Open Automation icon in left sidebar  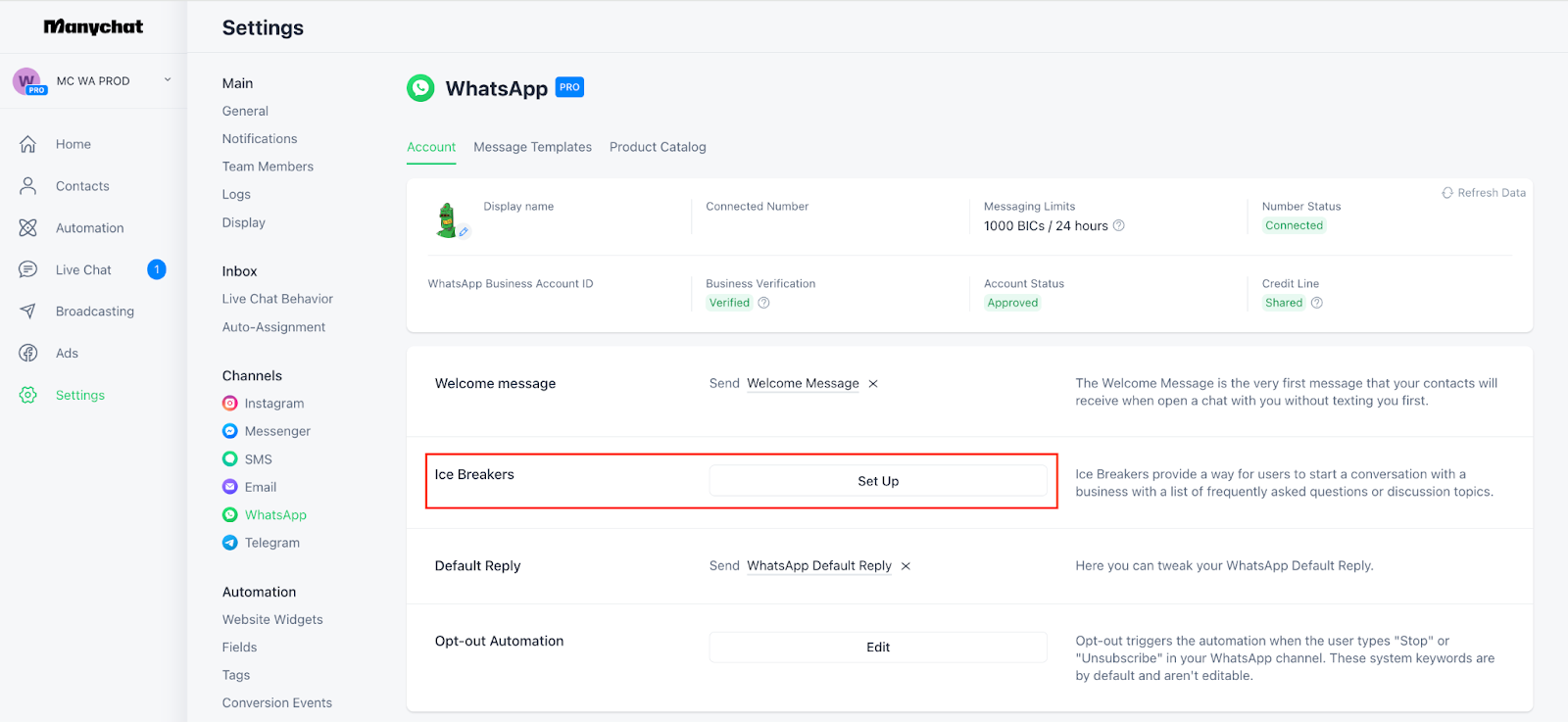[x=27, y=228]
